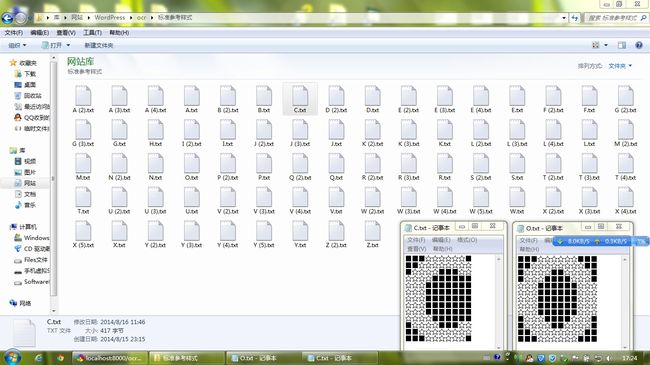Select the O.txt file icon
This screenshot has width=650, height=365.
(x=192, y=163)
